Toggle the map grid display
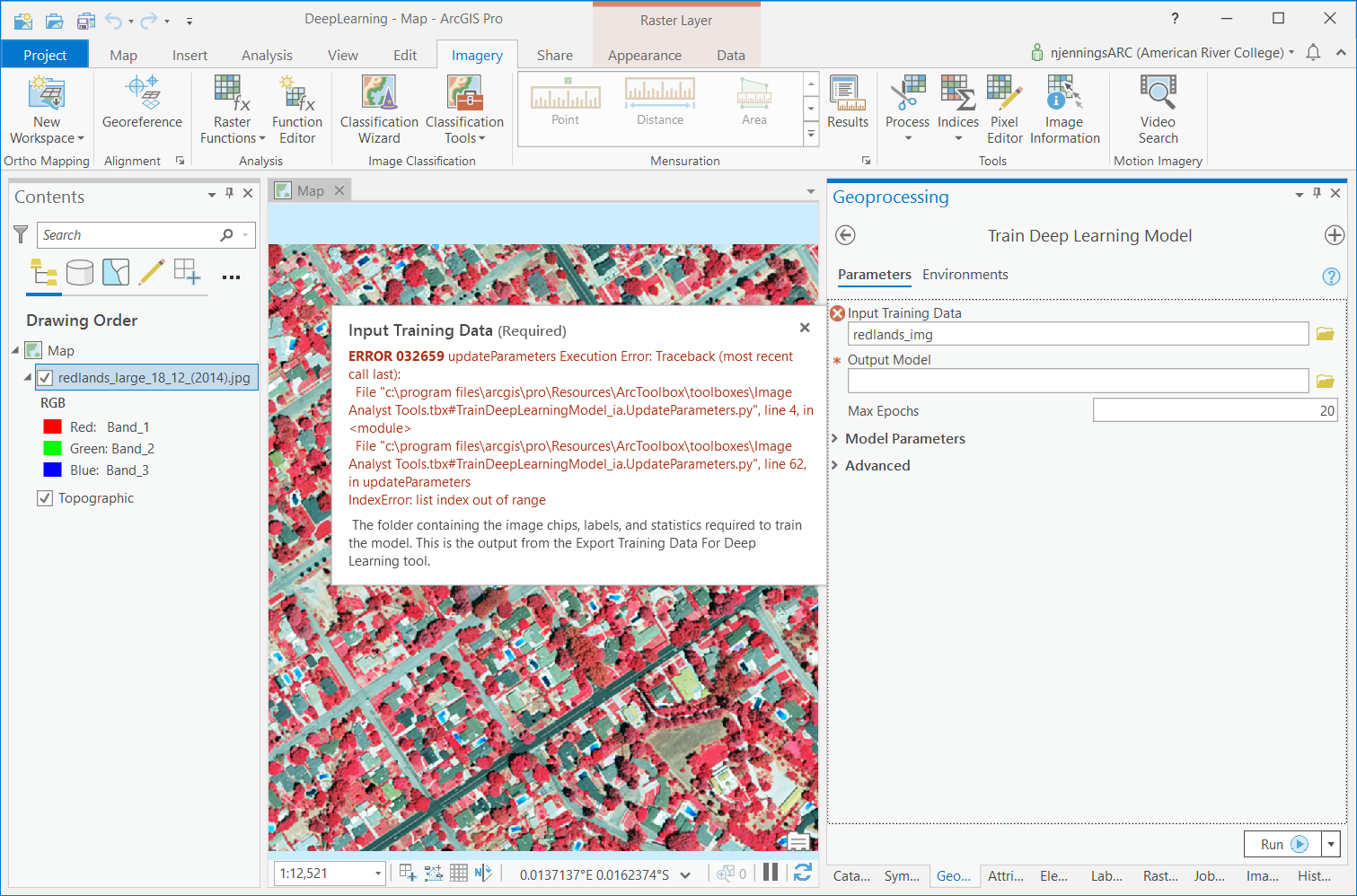Screen dimensions: 1357x896 [459, 873]
